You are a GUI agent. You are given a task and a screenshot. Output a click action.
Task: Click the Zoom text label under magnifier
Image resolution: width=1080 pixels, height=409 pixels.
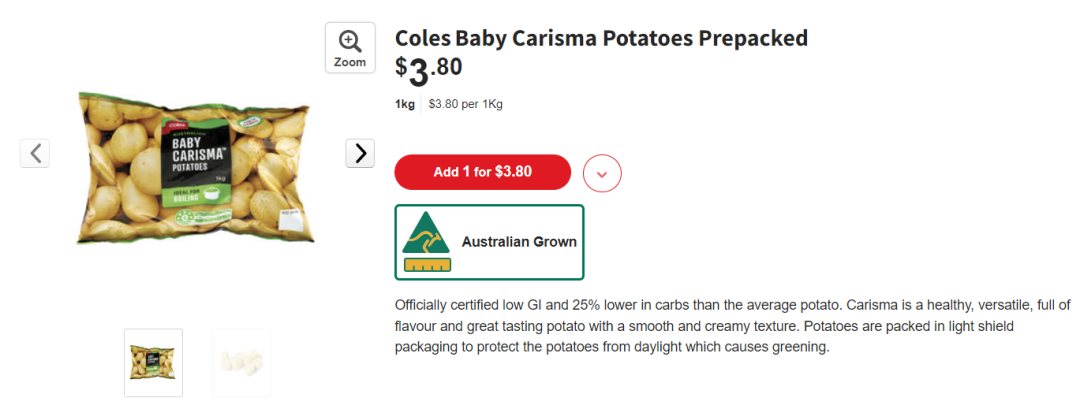pos(350,62)
